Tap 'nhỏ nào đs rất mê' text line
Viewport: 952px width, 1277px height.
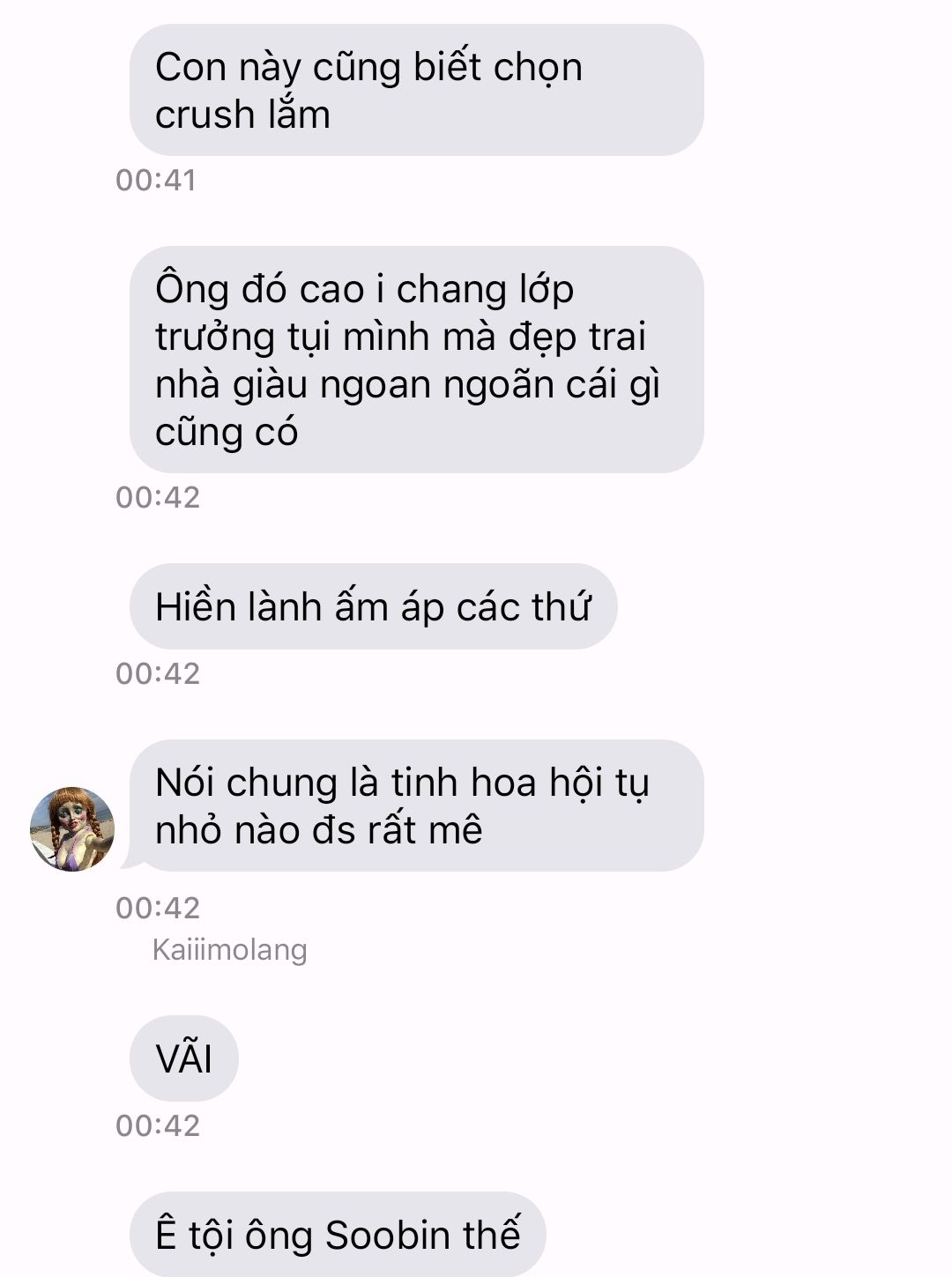pyautogui.click(x=319, y=830)
